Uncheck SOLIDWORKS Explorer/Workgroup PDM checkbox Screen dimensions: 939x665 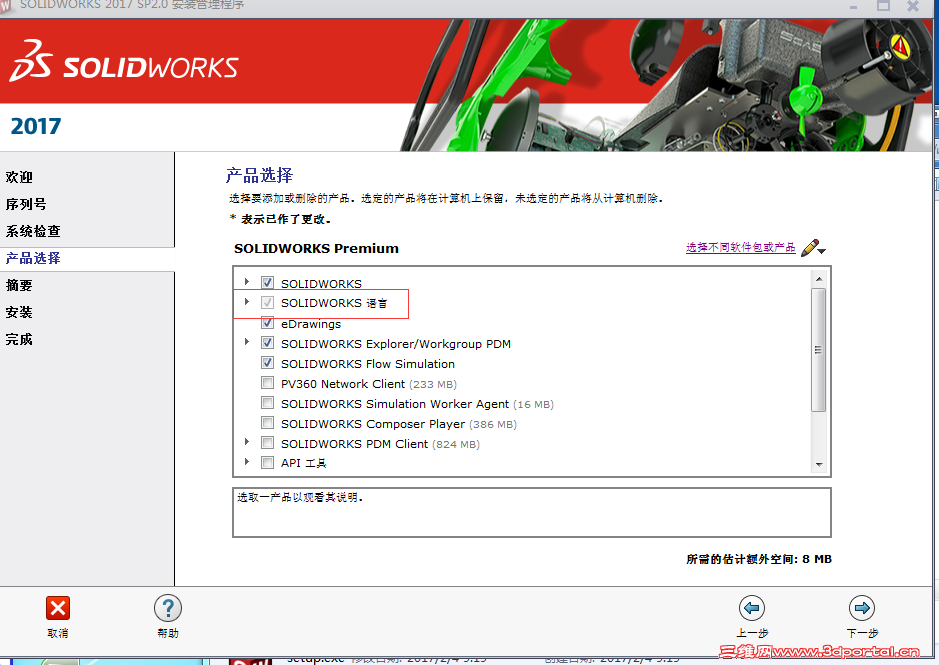(267, 343)
